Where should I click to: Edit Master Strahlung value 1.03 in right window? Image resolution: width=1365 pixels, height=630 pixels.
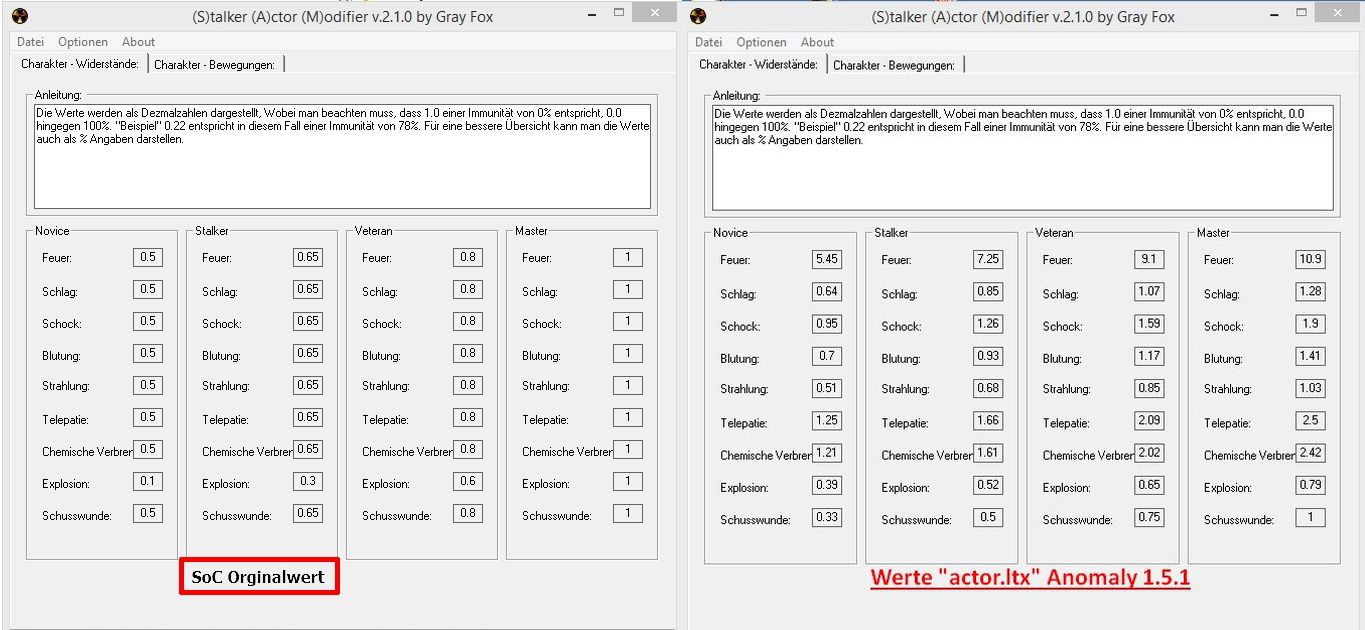coord(1310,388)
